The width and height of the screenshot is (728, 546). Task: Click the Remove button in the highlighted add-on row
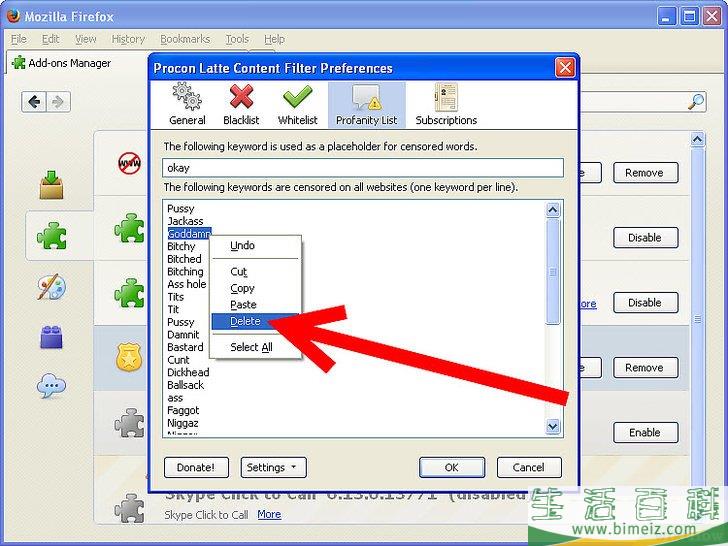click(645, 368)
